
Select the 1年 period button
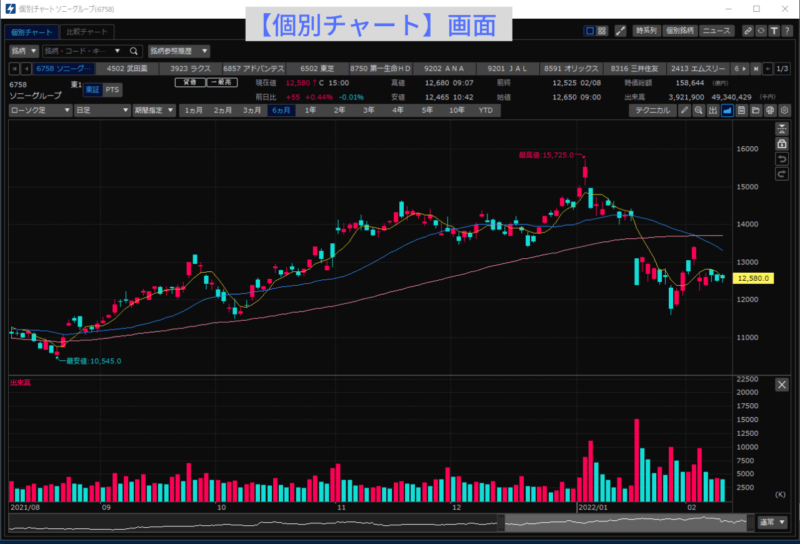click(x=311, y=111)
